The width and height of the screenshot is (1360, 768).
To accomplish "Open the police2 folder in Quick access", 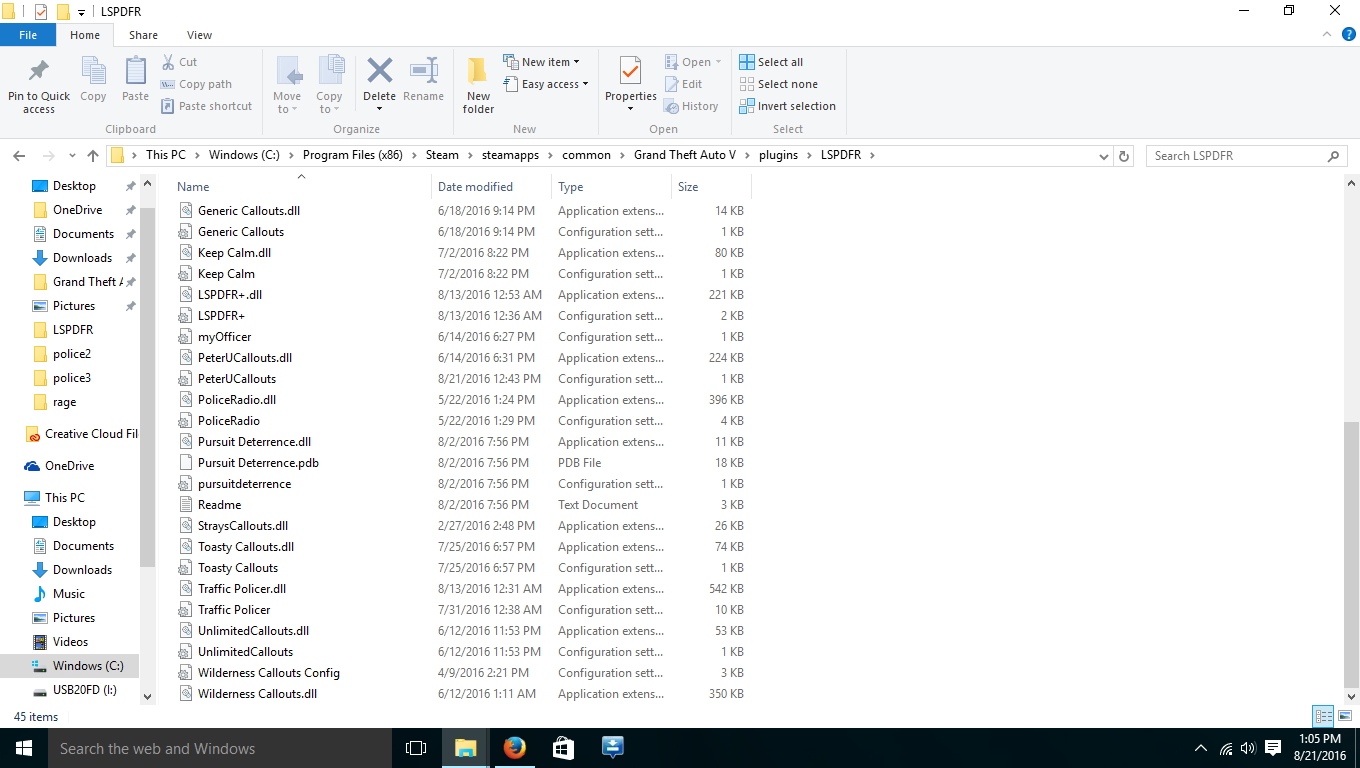I will (x=70, y=354).
